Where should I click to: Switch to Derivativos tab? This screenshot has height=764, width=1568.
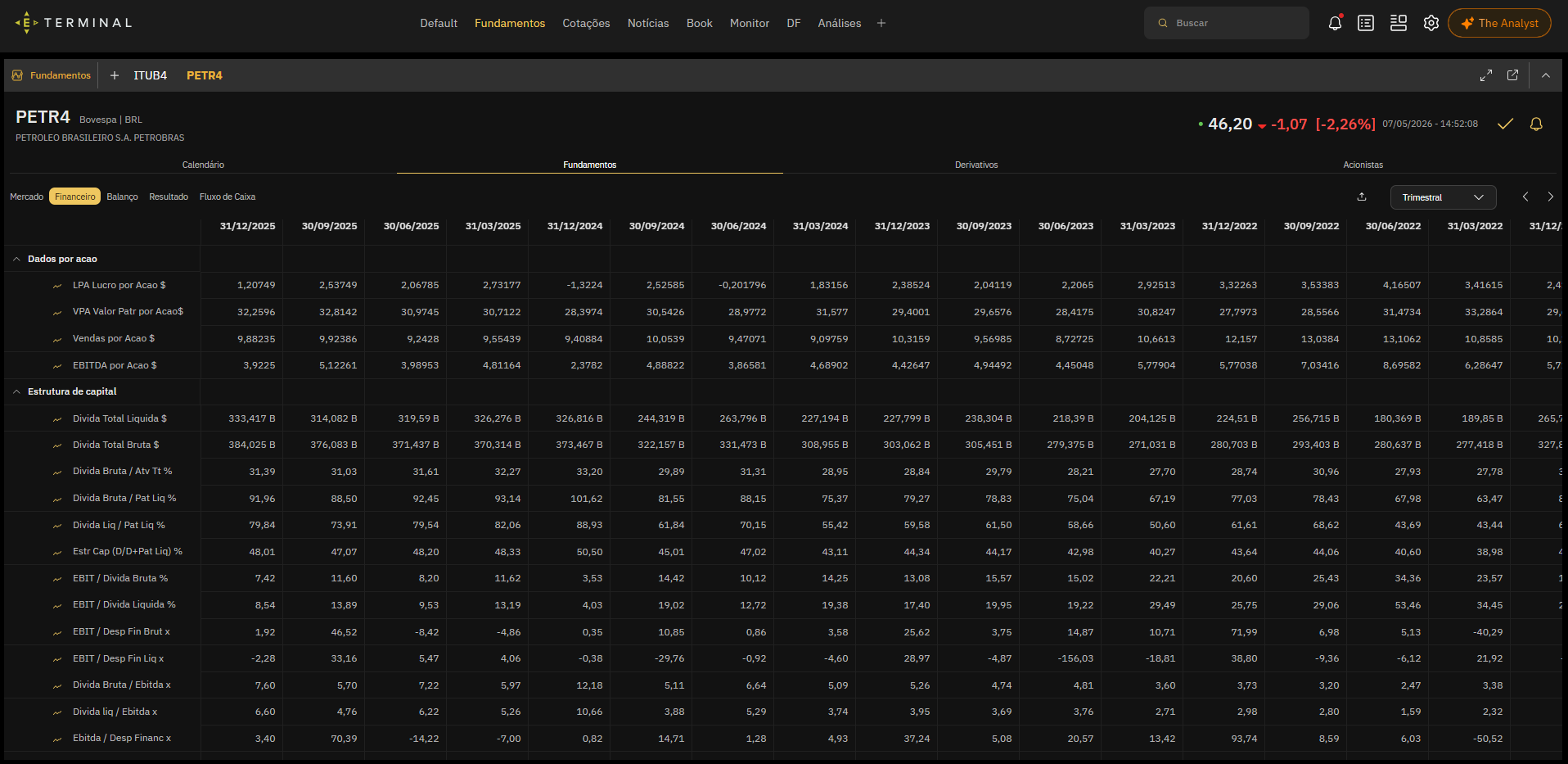pyautogui.click(x=976, y=165)
